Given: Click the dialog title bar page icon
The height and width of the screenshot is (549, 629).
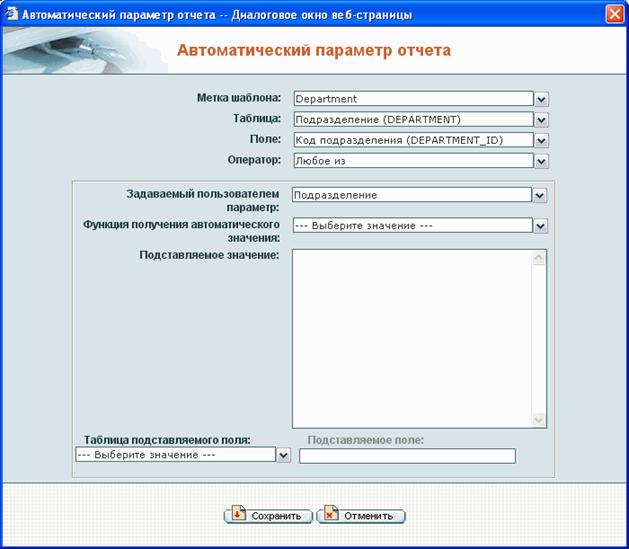Looking at the screenshot, I should pyautogui.click(x=11, y=14).
